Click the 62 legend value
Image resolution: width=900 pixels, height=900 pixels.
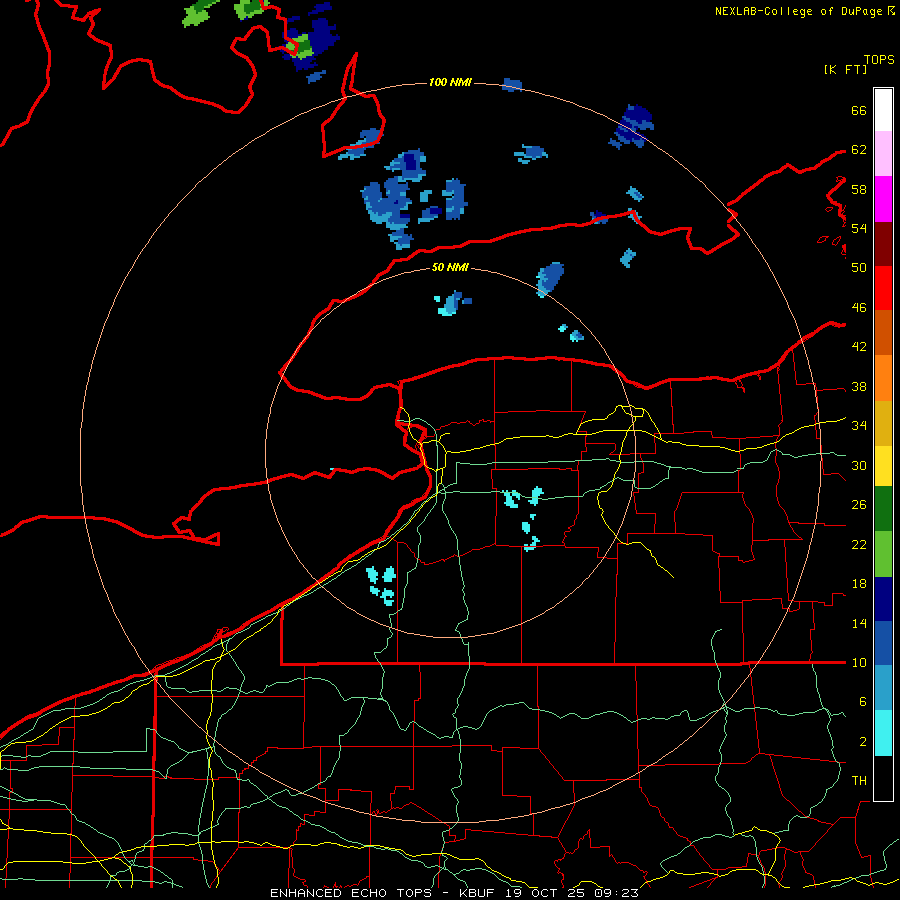859,150
